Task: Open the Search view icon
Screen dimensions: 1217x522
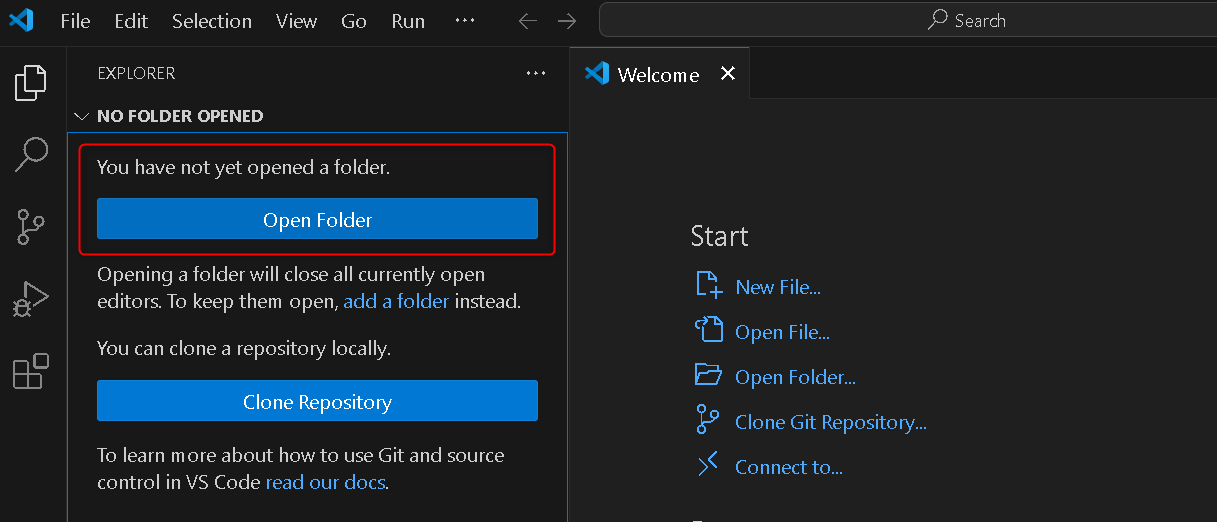Action: click(x=31, y=154)
